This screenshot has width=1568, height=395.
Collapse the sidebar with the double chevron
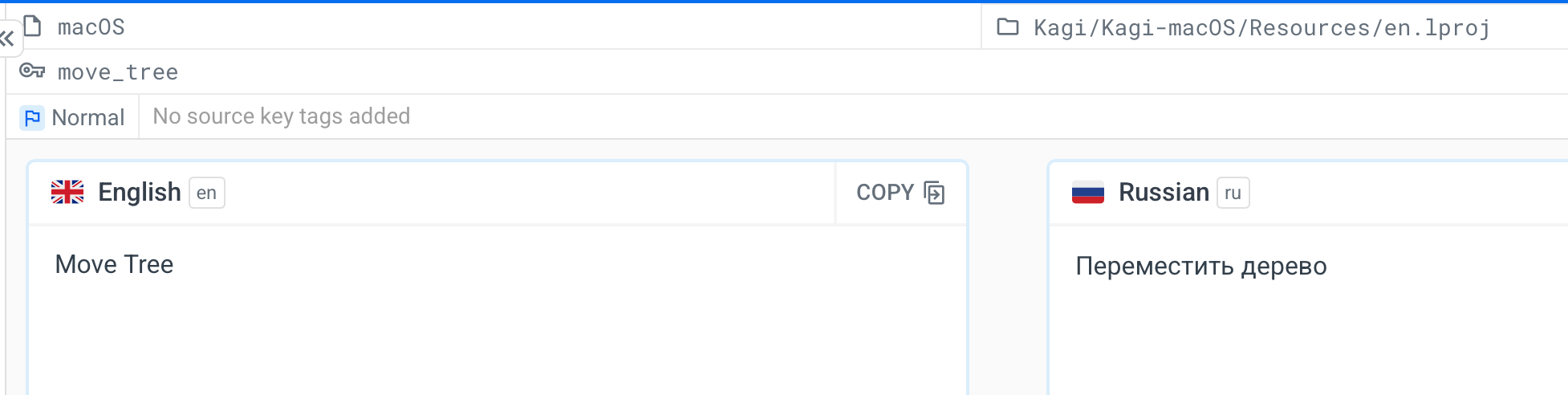click(x=7, y=38)
